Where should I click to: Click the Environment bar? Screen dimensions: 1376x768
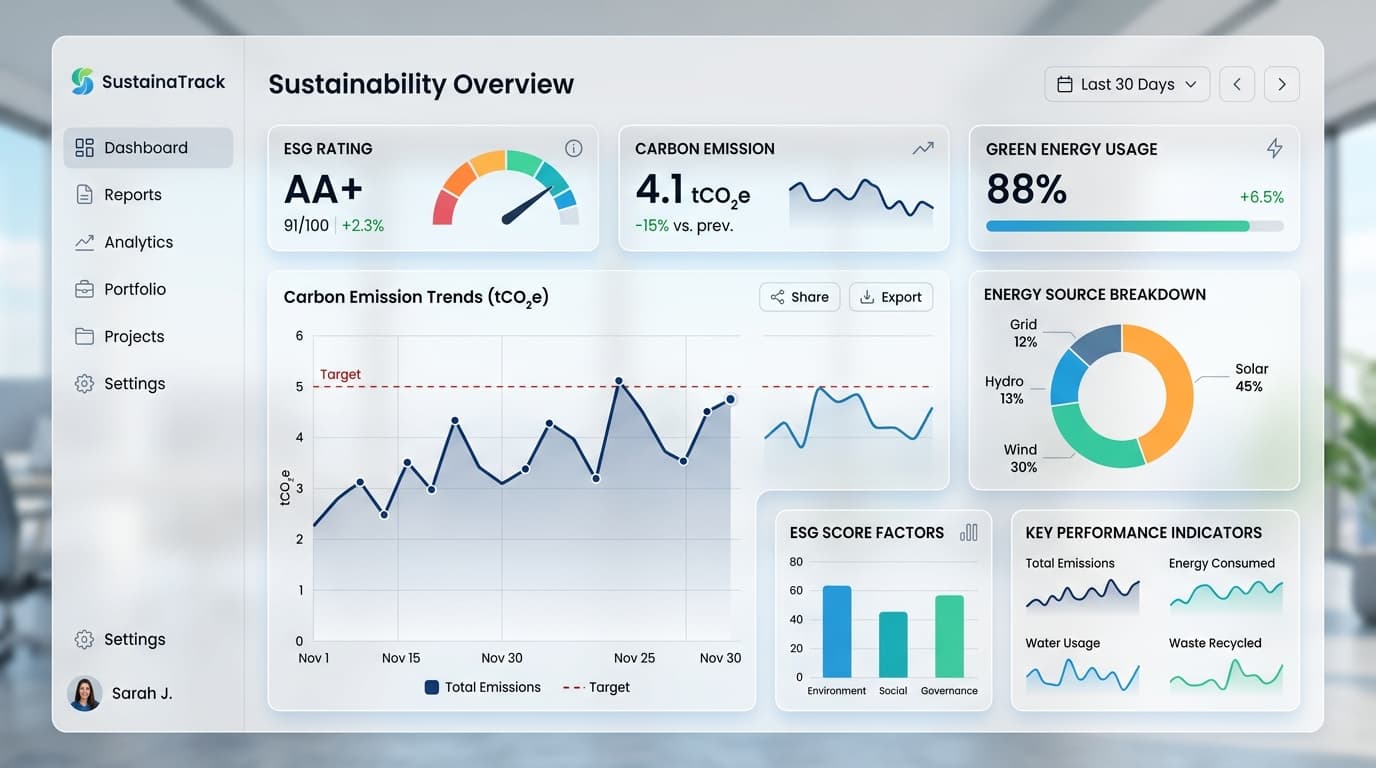point(837,631)
